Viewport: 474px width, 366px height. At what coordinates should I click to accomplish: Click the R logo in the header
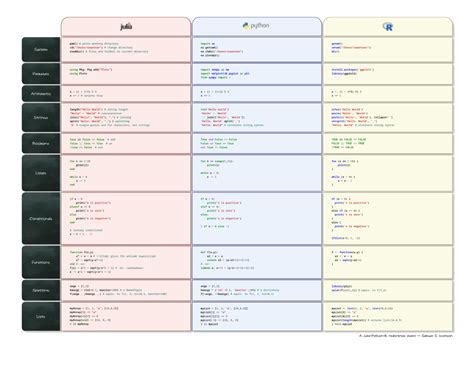(x=388, y=27)
